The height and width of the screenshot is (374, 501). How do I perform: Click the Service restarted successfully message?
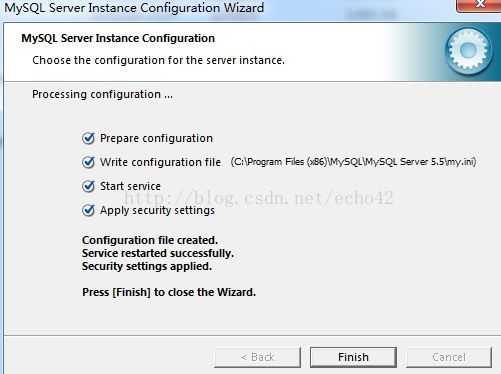pos(158,253)
